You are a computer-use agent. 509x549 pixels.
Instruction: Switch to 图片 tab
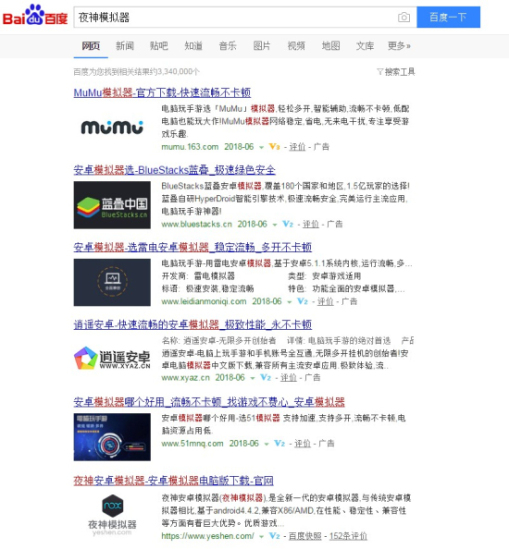pos(262,46)
